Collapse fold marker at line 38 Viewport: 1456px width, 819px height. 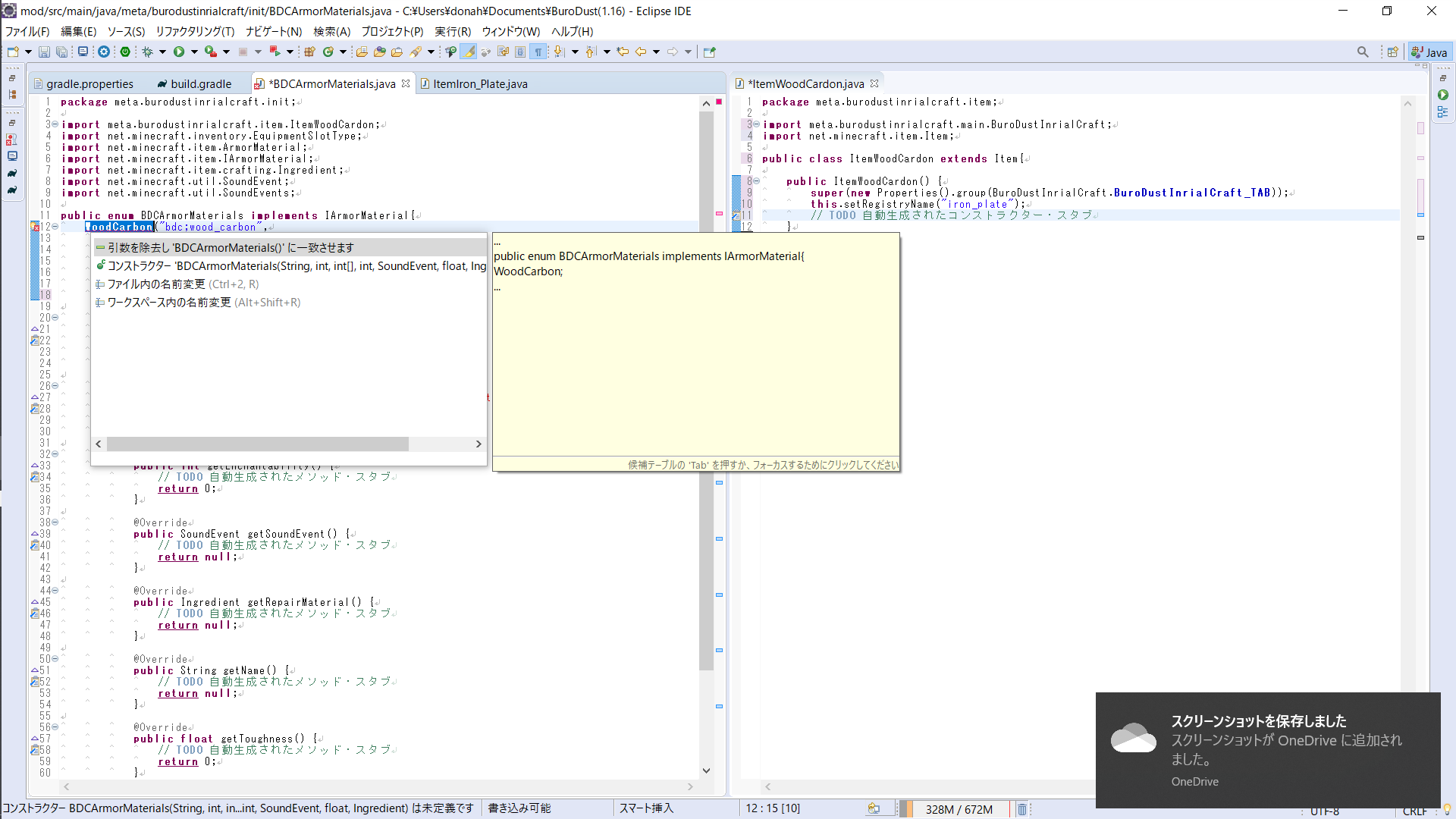[x=55, y=522]
